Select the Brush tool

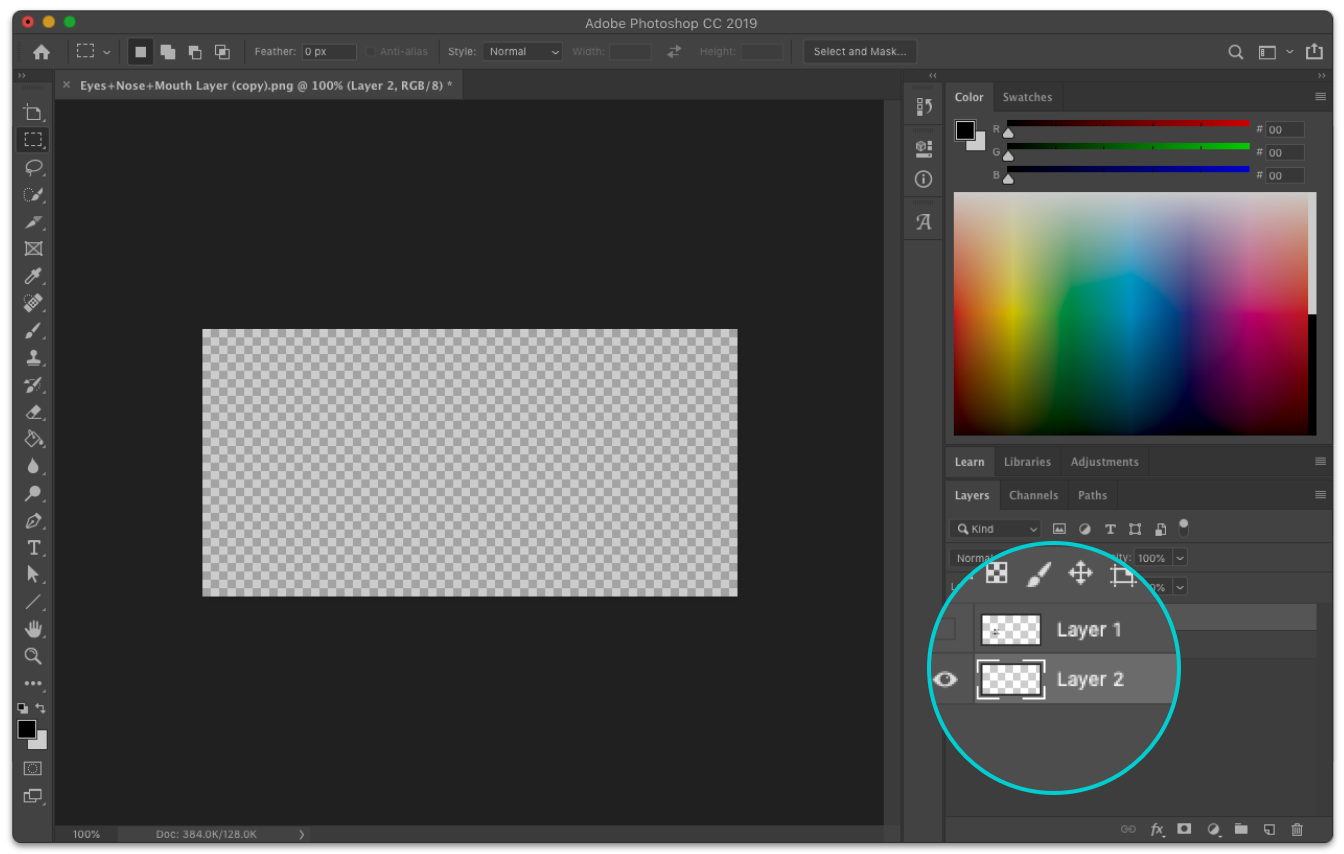pos(33,330)
